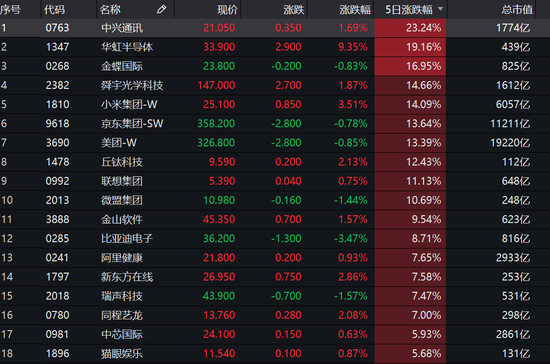Open 华虹半导体 stock name
Viewport: 550px width, 364px height.
coord(127,47)
